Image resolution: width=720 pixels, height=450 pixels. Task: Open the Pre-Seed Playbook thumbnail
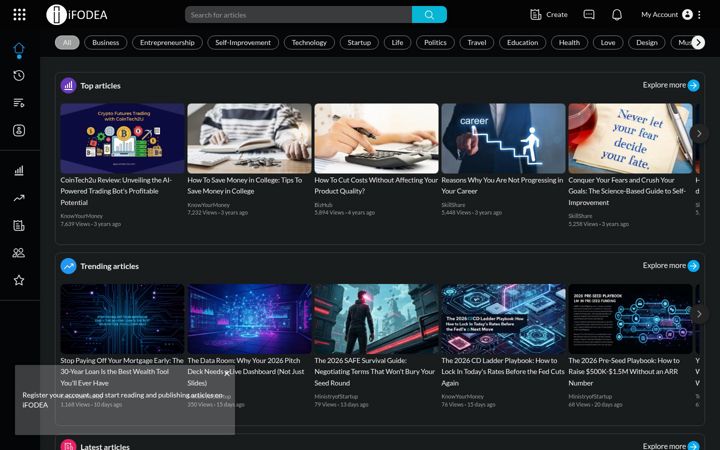630,319
